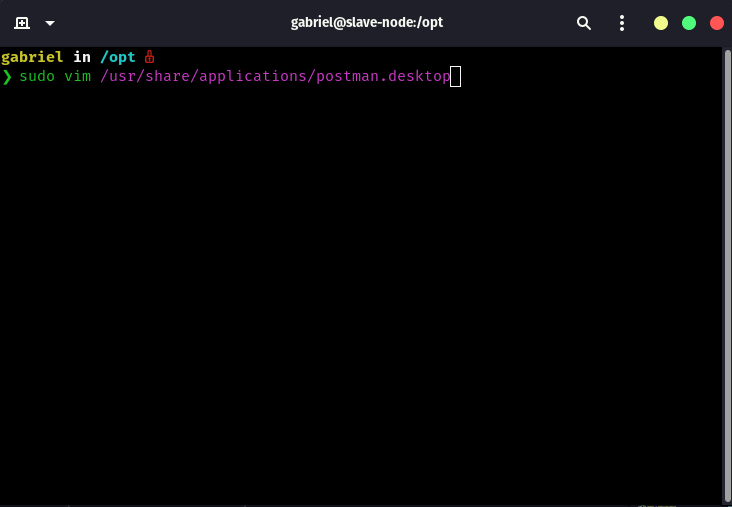Screen dimensions: 732x507
Task: Expand the new tab dropdown arrow
Action: [50, 22]
